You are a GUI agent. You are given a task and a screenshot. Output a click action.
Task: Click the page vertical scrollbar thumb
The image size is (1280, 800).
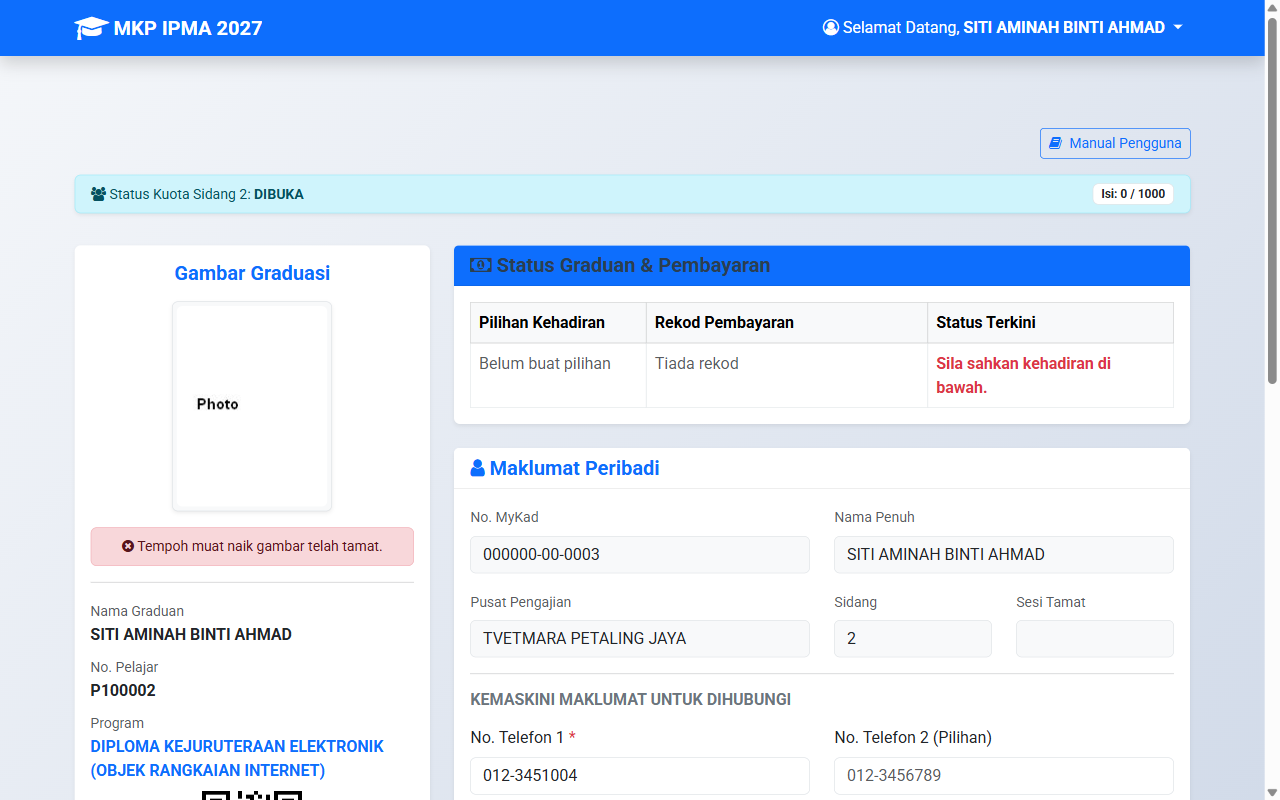click(1272, 200)
